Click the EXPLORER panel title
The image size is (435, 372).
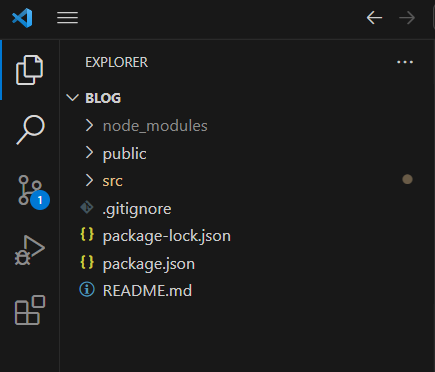pyautogui.click(x=116, y=62)
